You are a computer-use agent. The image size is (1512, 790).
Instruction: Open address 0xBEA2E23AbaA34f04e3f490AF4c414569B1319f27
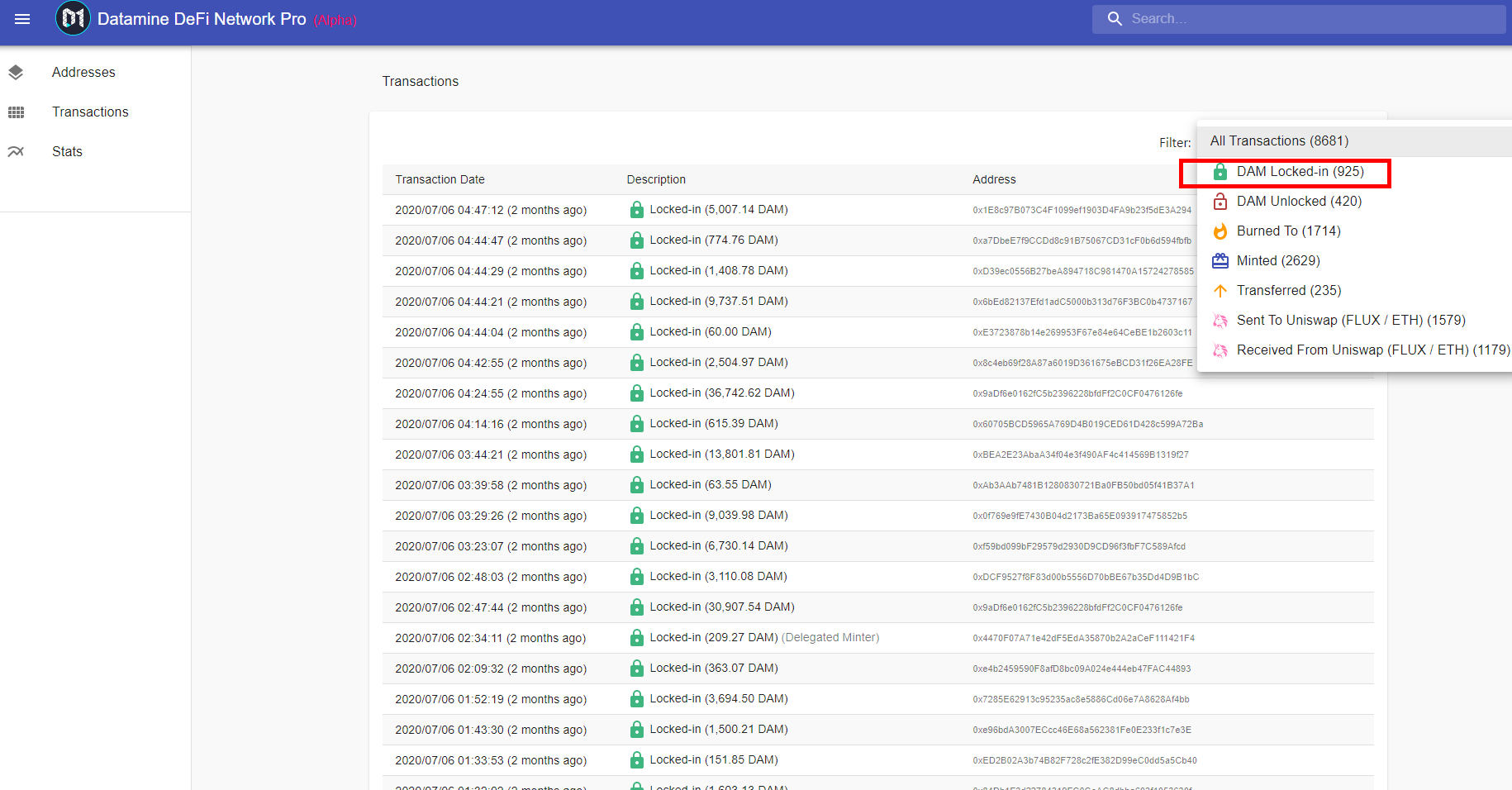tap(1081, 455)
